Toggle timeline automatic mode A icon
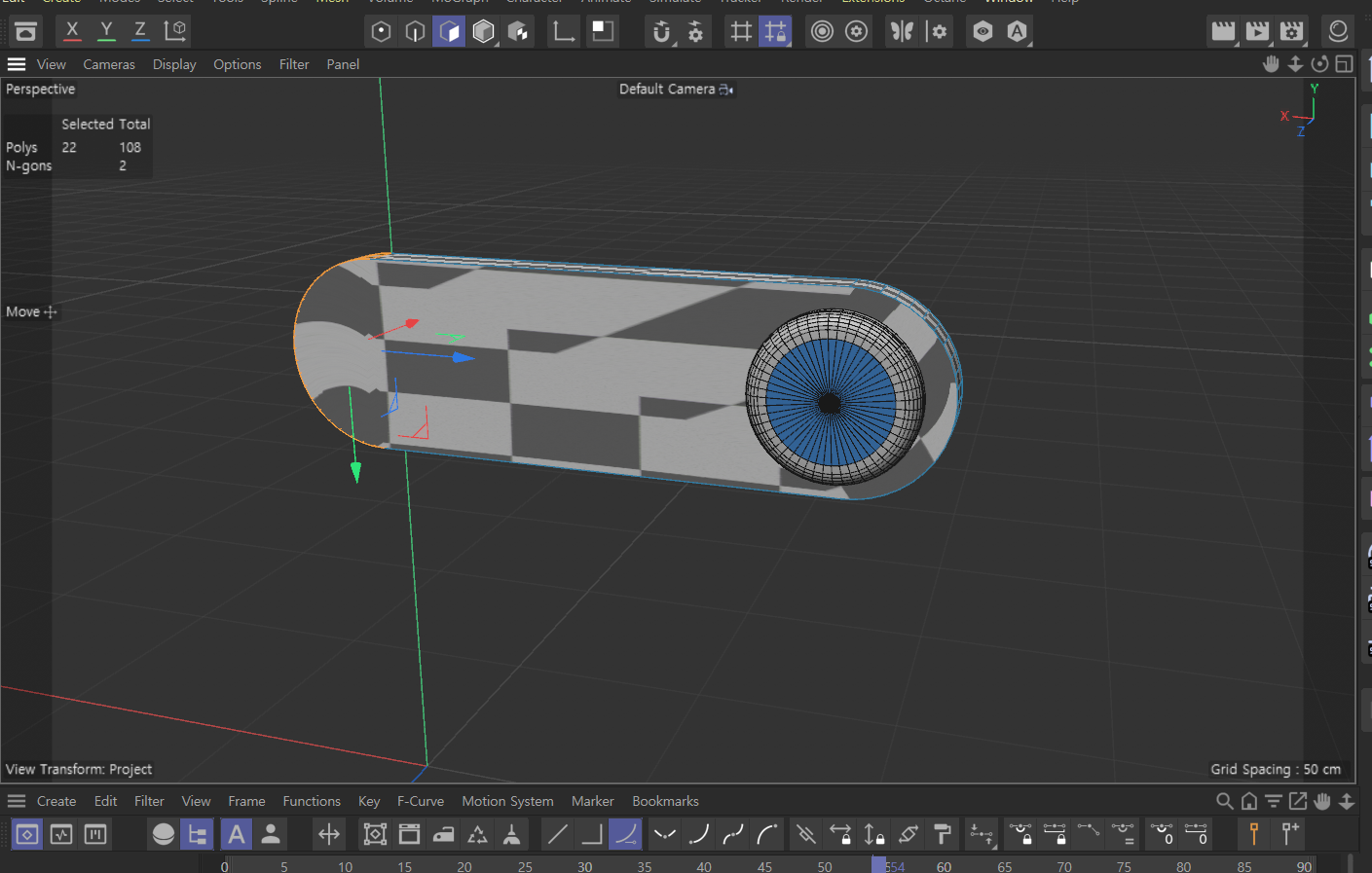 point(236,834)
